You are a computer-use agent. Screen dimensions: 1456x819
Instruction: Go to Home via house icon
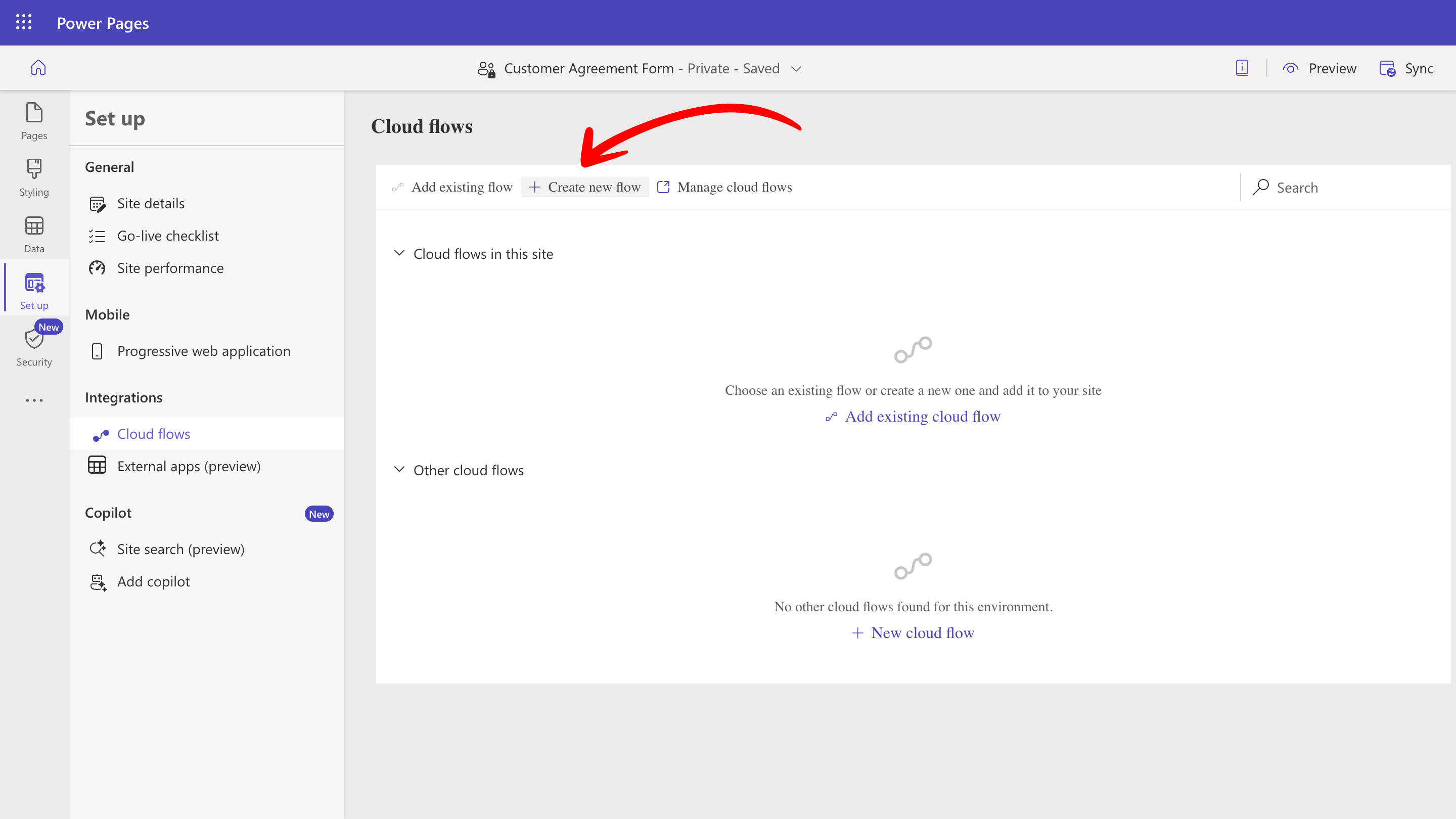coord(38,68)
